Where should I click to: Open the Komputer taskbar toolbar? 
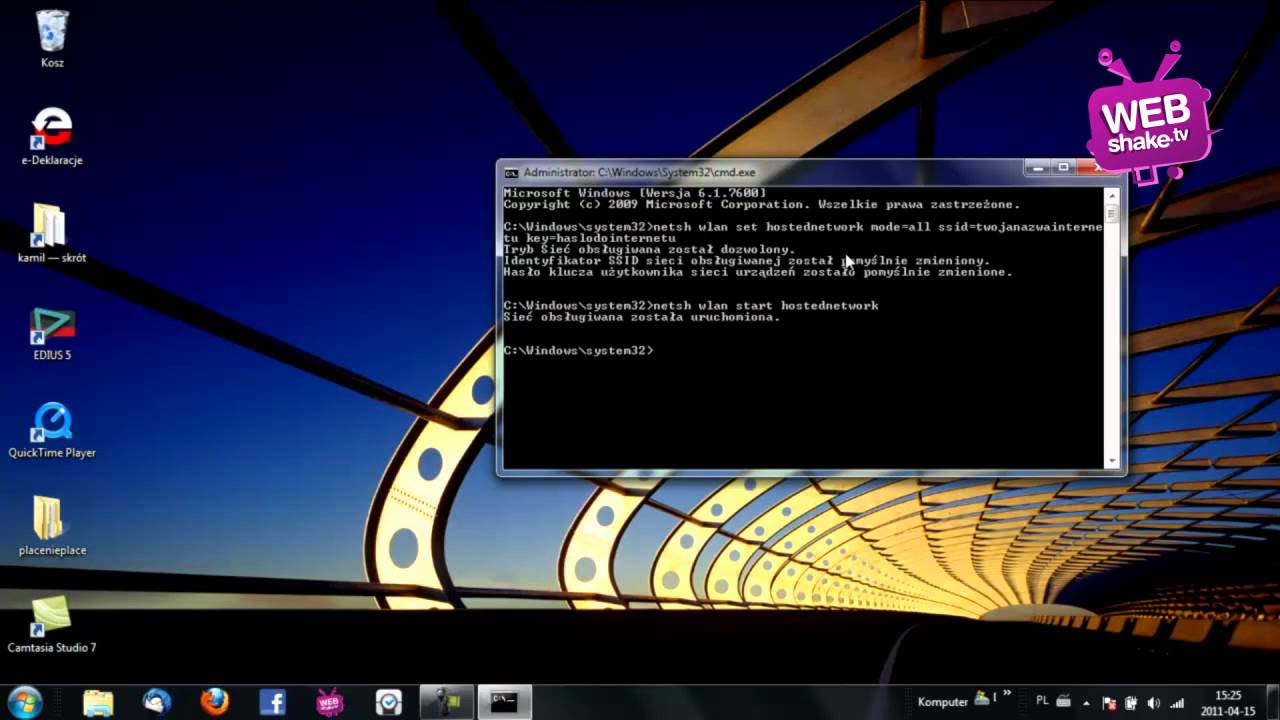click(x=943, y=702)
